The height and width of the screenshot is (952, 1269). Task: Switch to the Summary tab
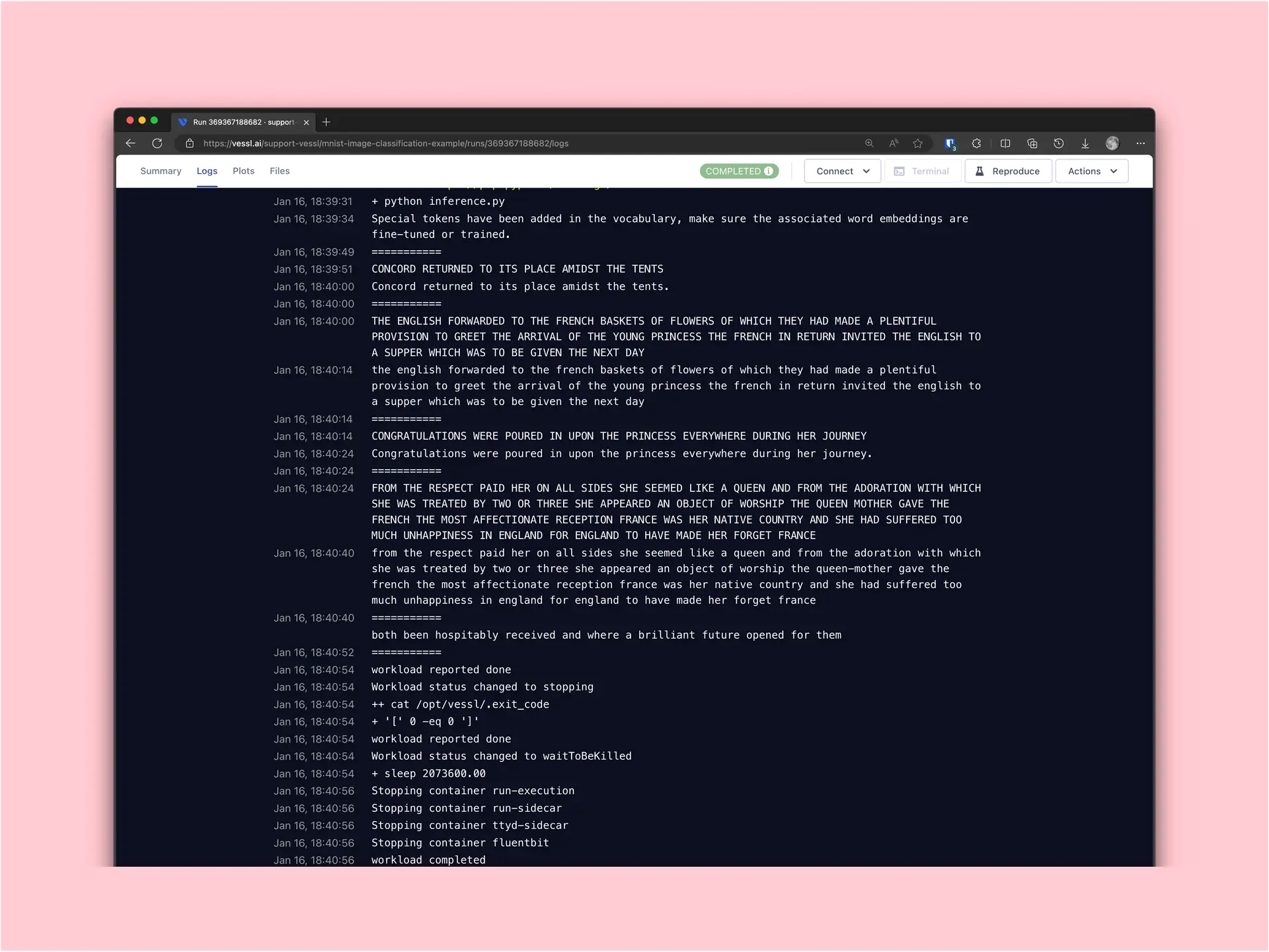pyautogui.click(x=161, y=171)
